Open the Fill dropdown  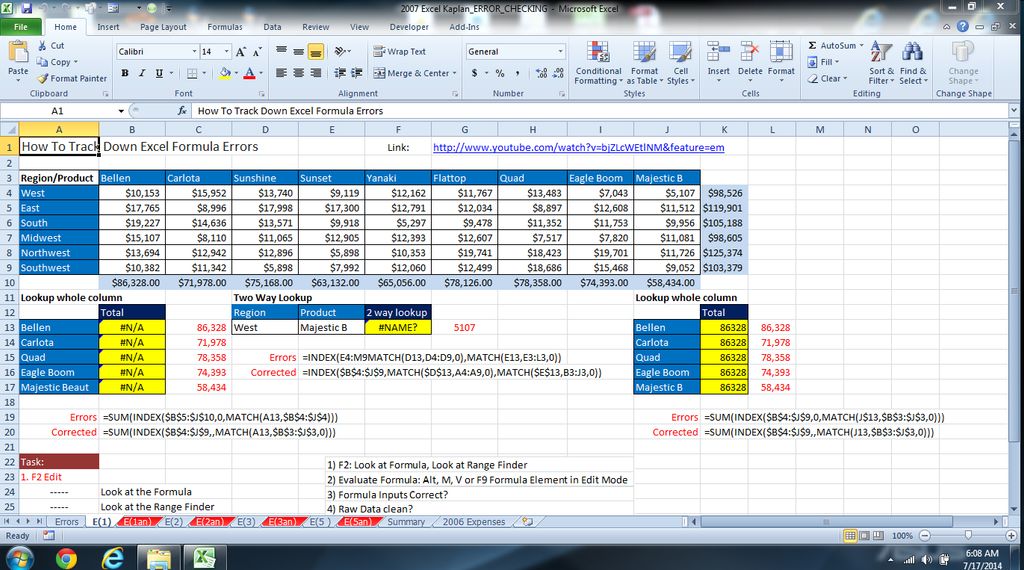(824, 62)
